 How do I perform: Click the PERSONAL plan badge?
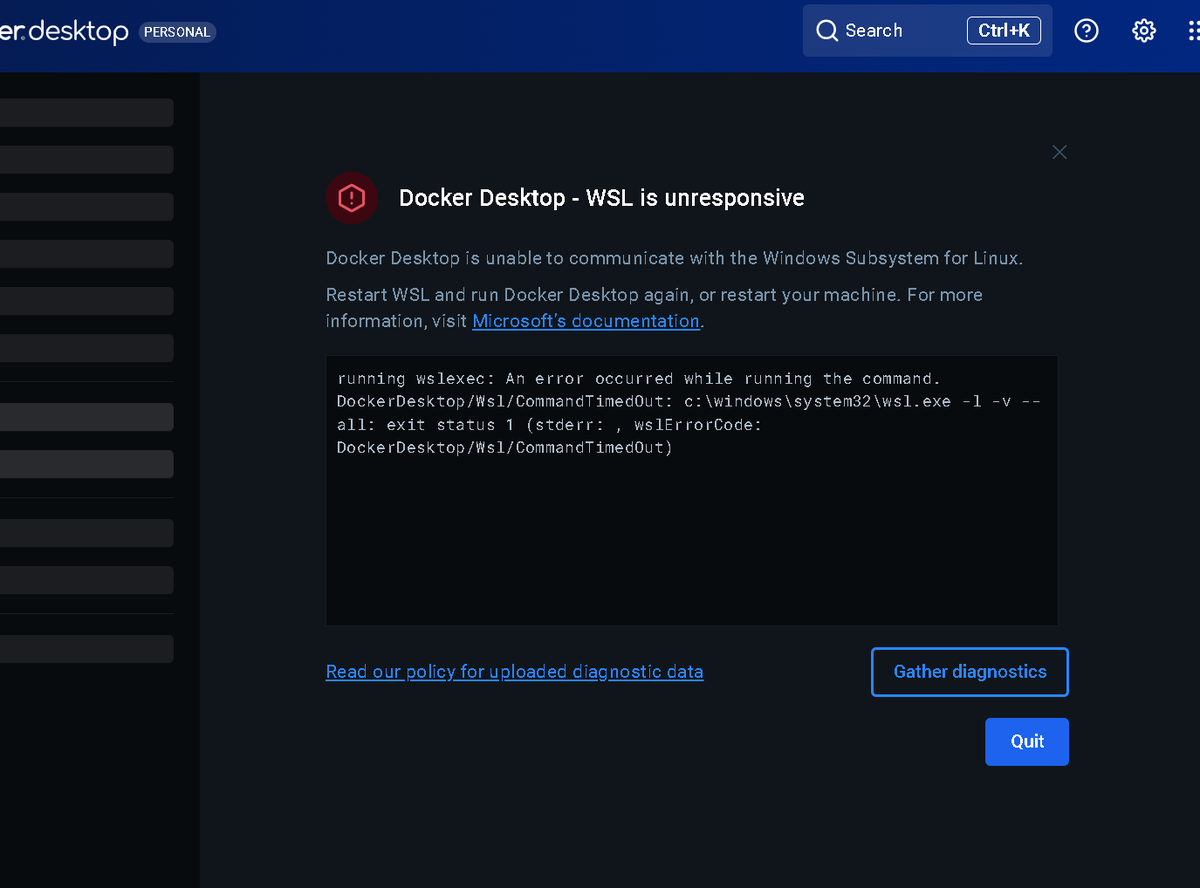pos(177,32)
